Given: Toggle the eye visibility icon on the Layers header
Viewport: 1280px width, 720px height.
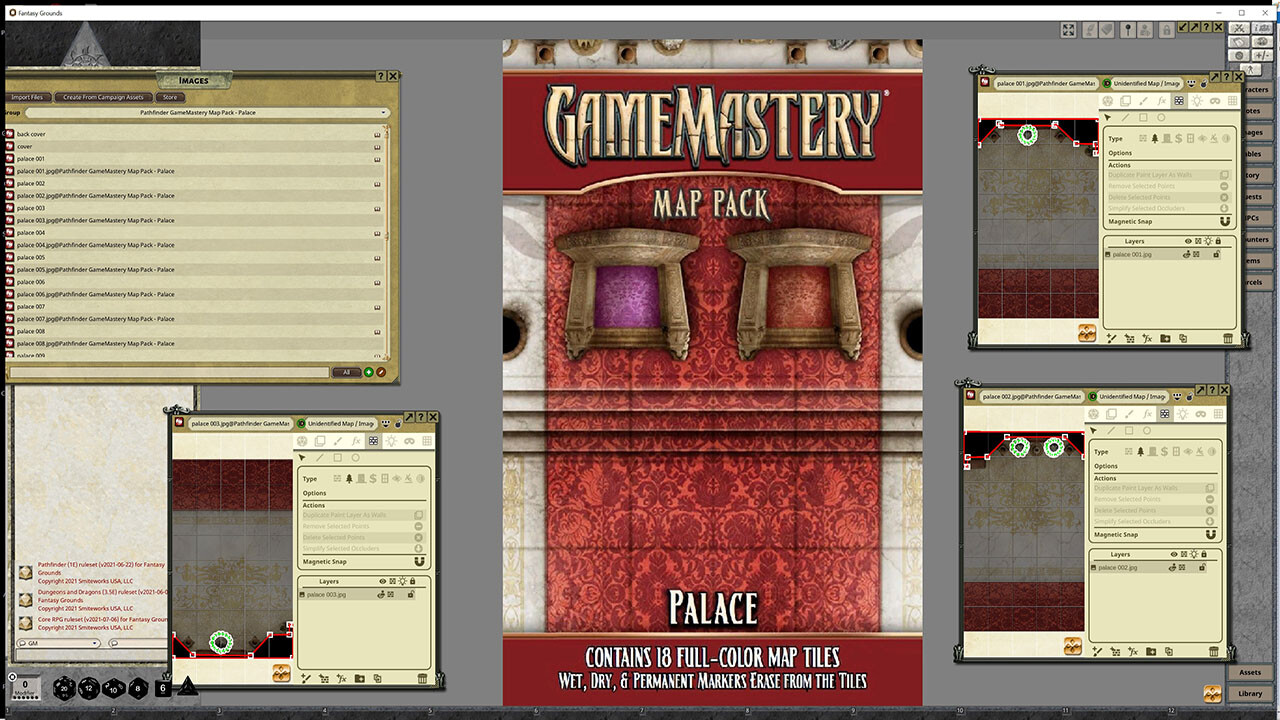Looking at the screenshot, I should [x=1189, y=240].
